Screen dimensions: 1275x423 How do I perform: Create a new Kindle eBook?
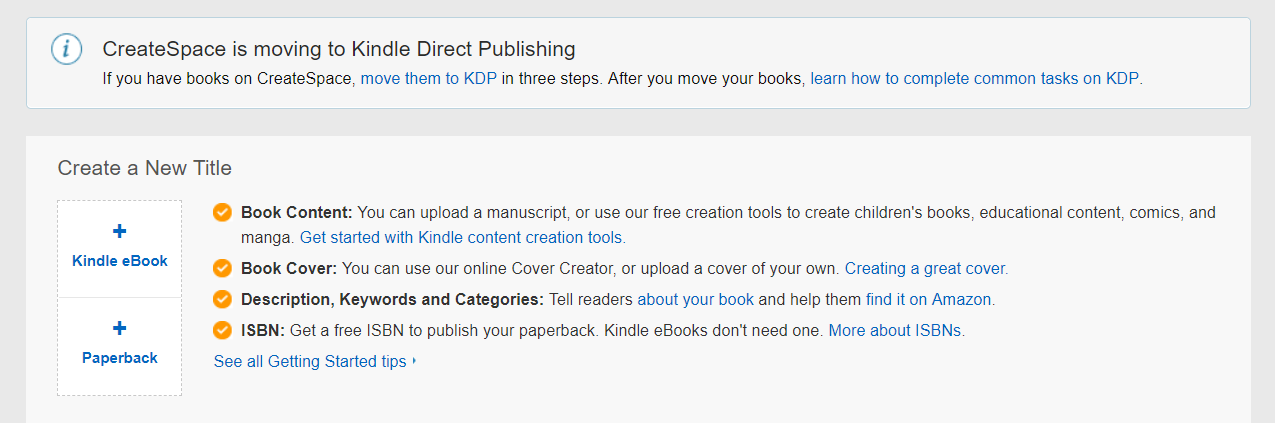120,249
